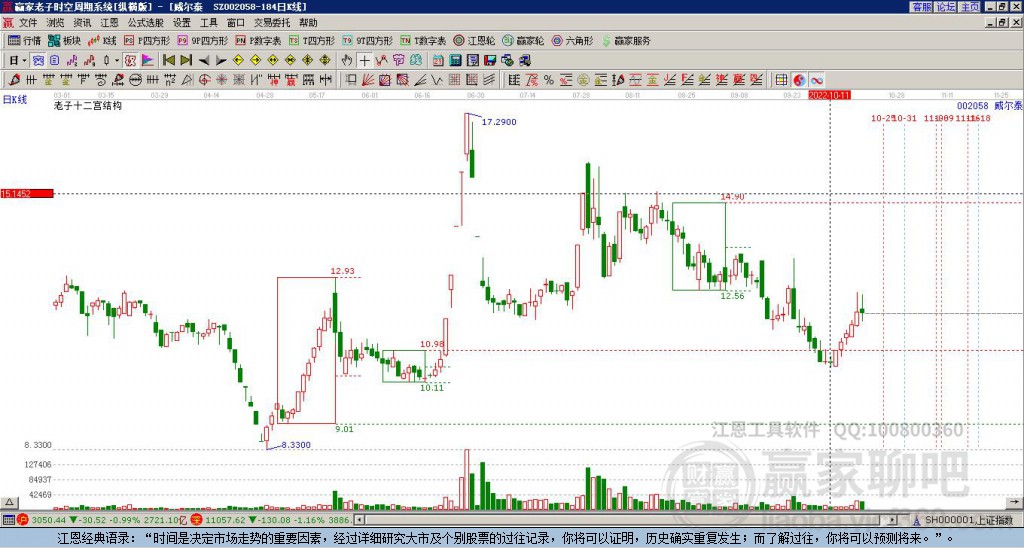Open the 江恩 menu
This screenshot has height=548, width=1024.
point(109,23)
